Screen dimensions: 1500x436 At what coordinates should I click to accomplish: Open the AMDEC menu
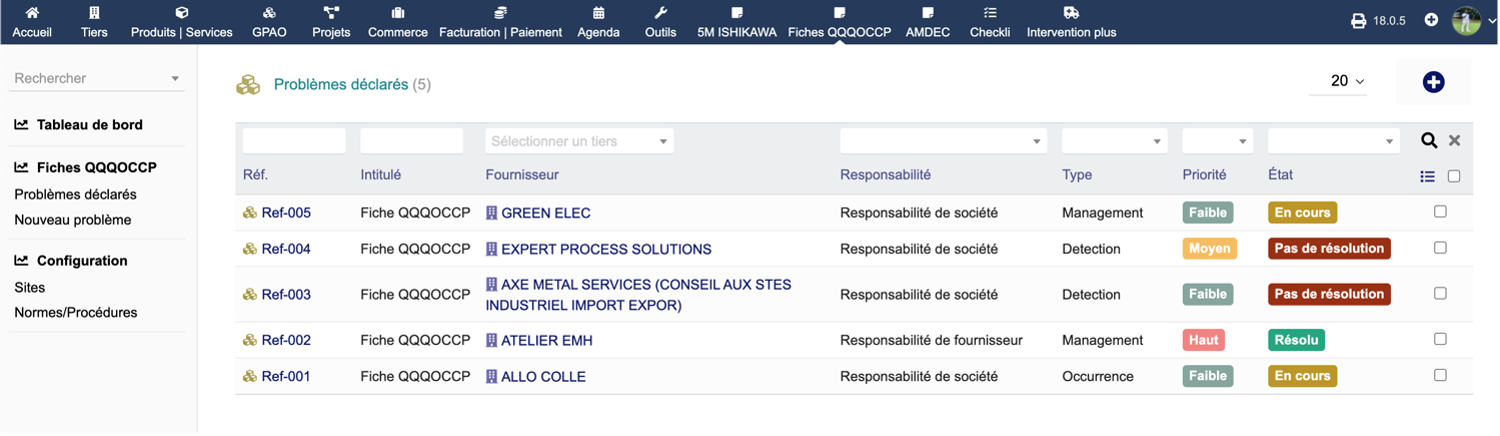927,22
